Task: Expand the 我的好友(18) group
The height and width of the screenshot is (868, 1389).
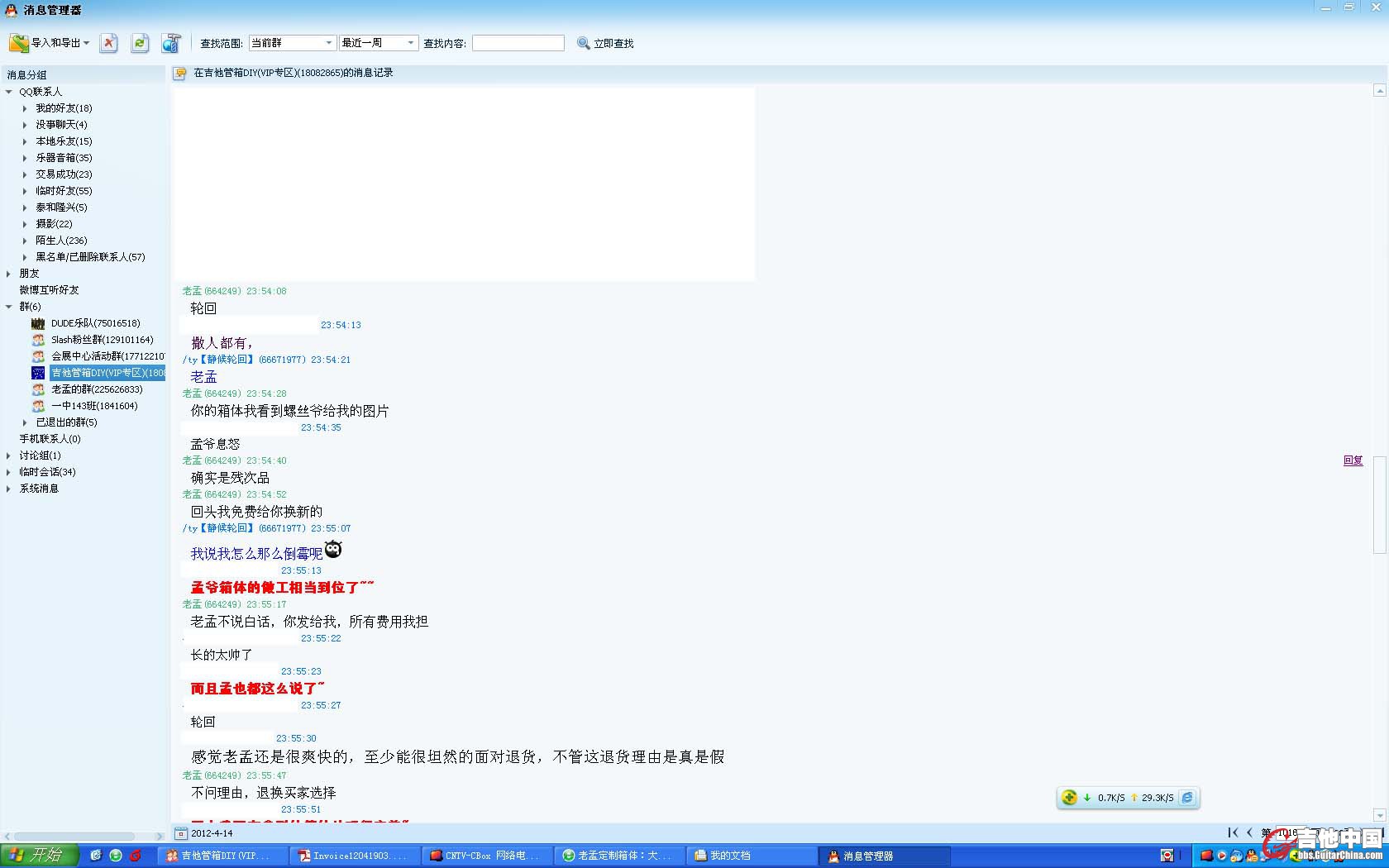Action: point(25,108)
